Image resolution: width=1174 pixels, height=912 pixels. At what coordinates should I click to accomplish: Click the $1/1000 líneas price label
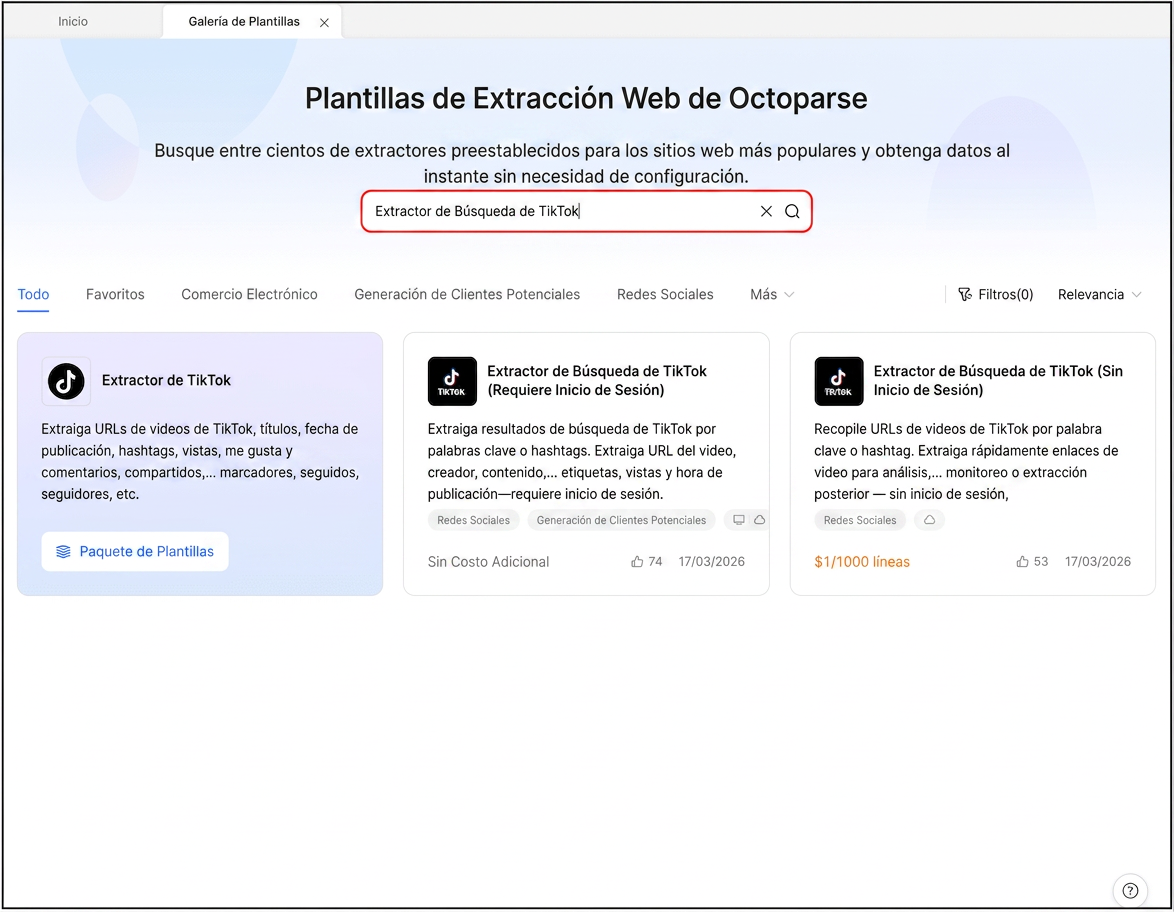coord(862,562)
